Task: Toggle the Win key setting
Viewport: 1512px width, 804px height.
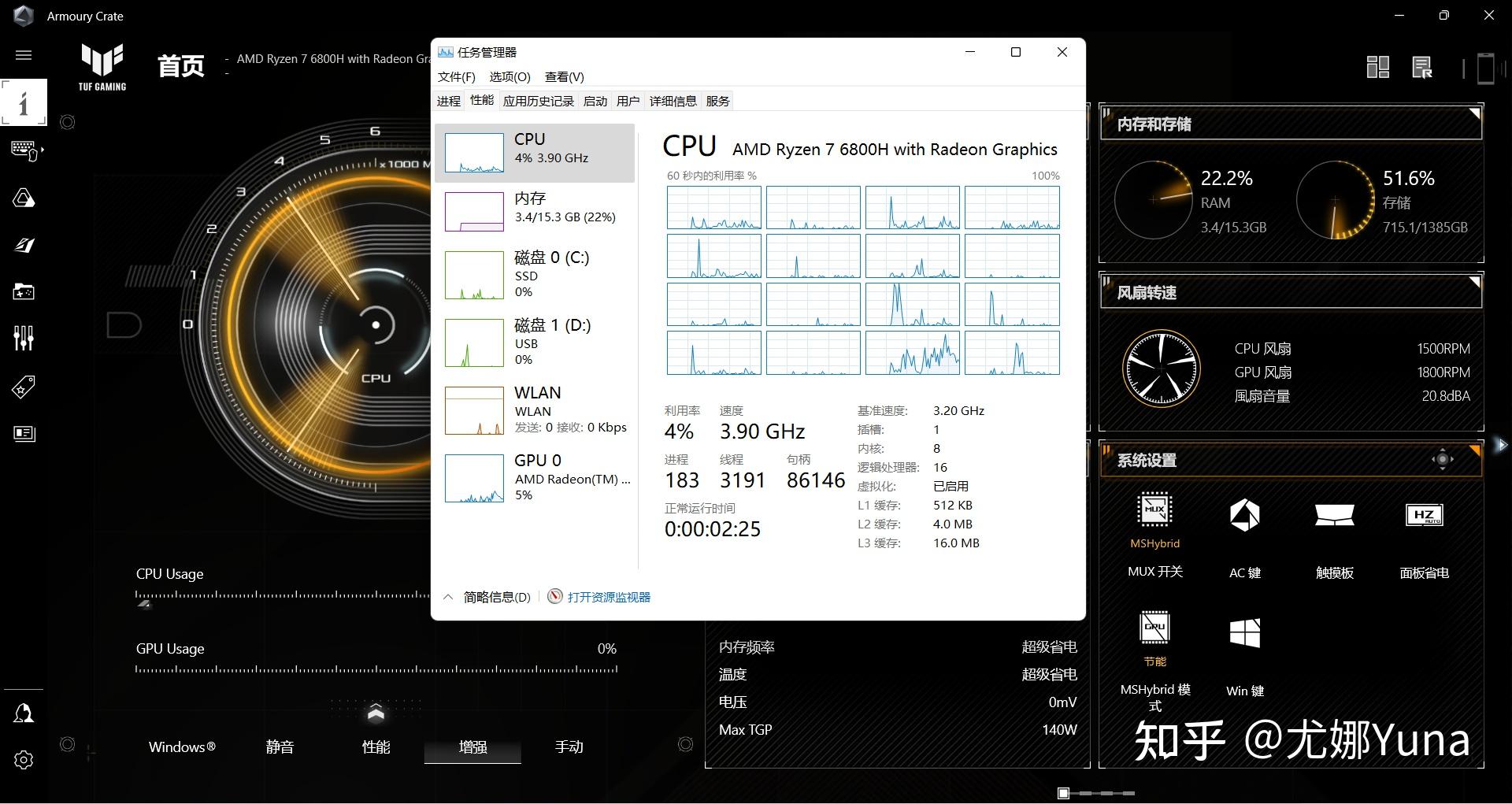Action: tap(1244, 633)
